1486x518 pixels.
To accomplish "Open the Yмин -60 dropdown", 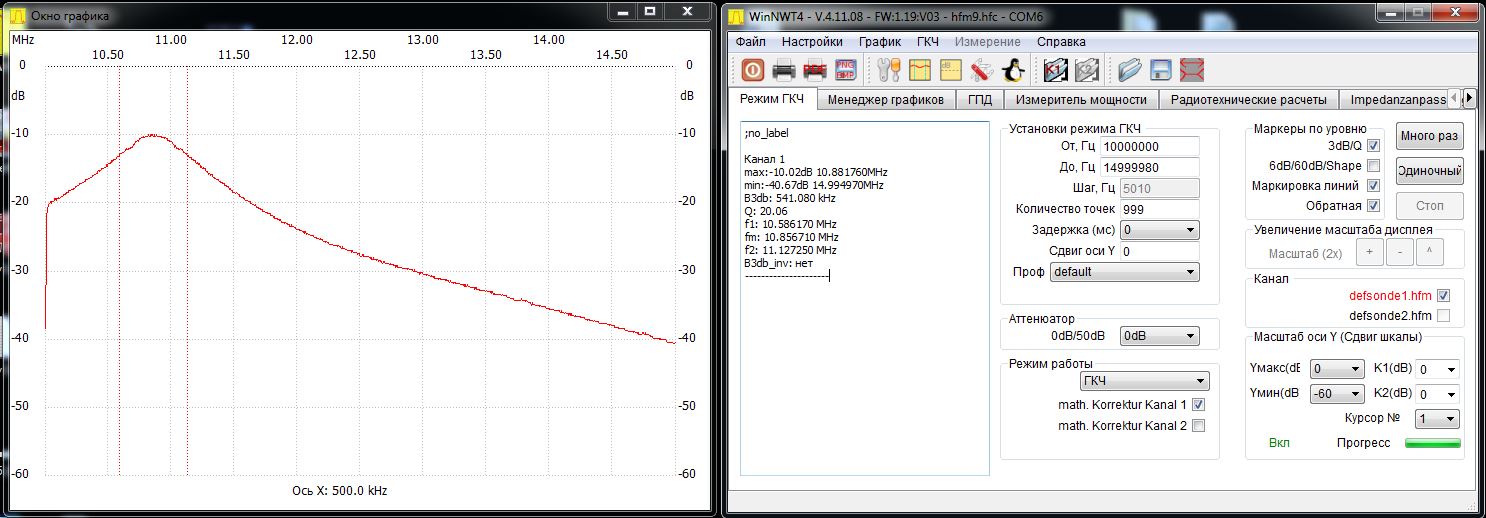I will click(x=1337, y=394).
